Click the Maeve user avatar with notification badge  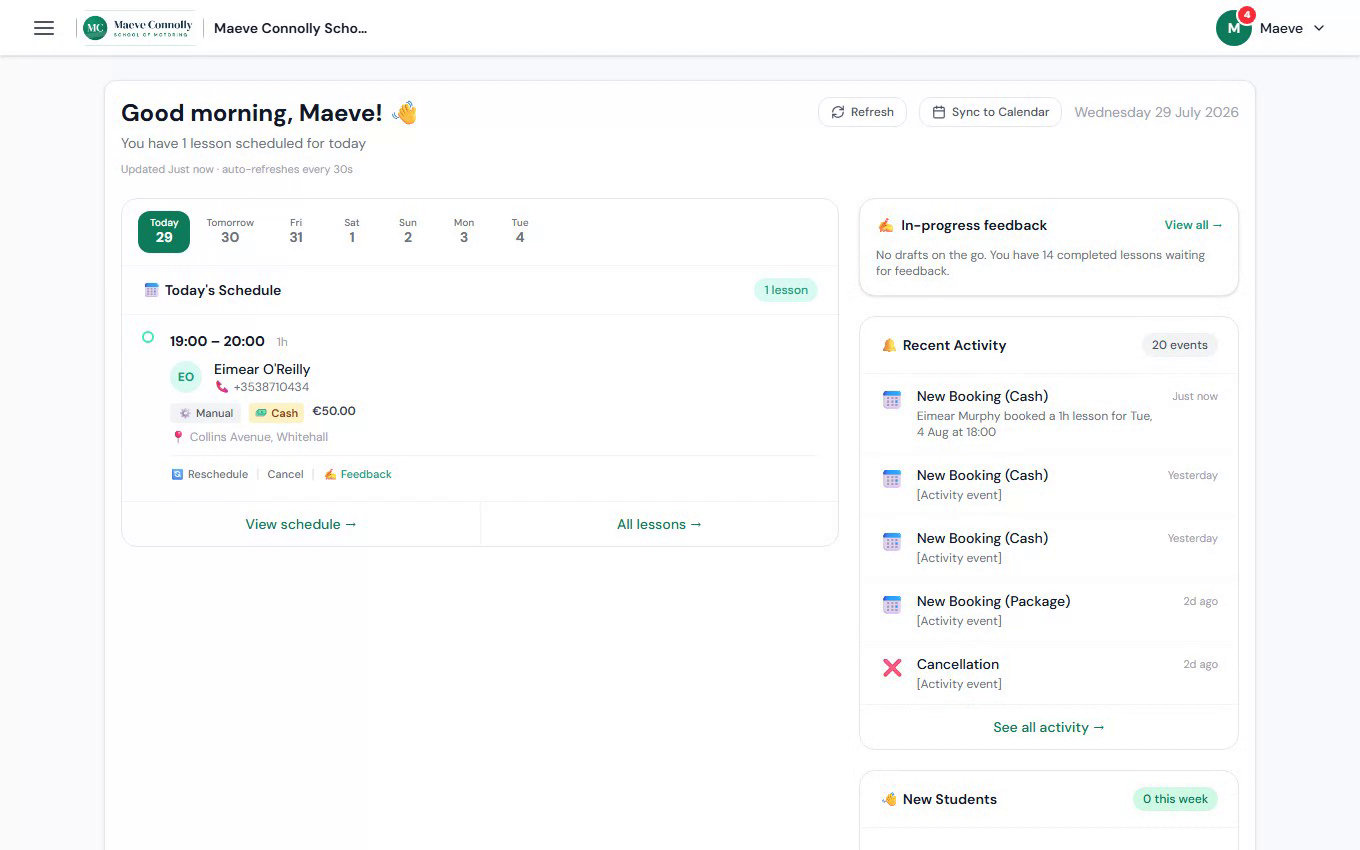[1234, 28]
